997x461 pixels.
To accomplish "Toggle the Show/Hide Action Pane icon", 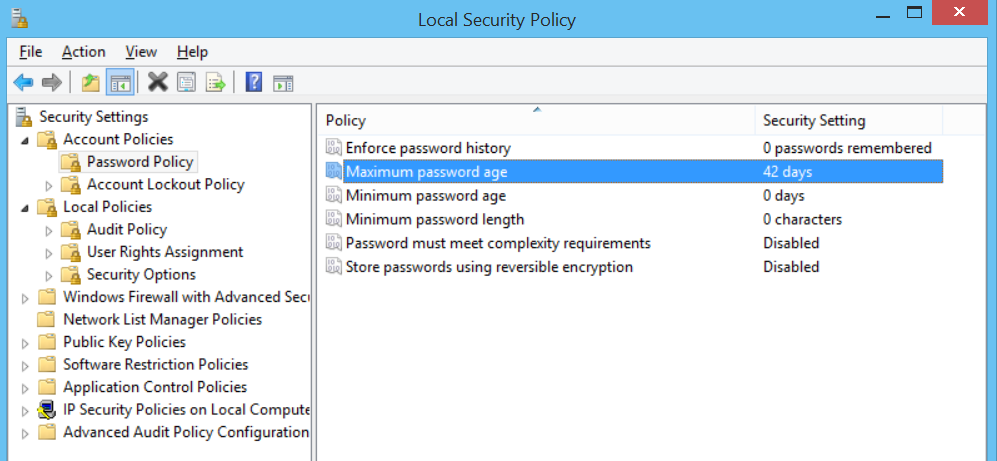I will coord(283,82).
